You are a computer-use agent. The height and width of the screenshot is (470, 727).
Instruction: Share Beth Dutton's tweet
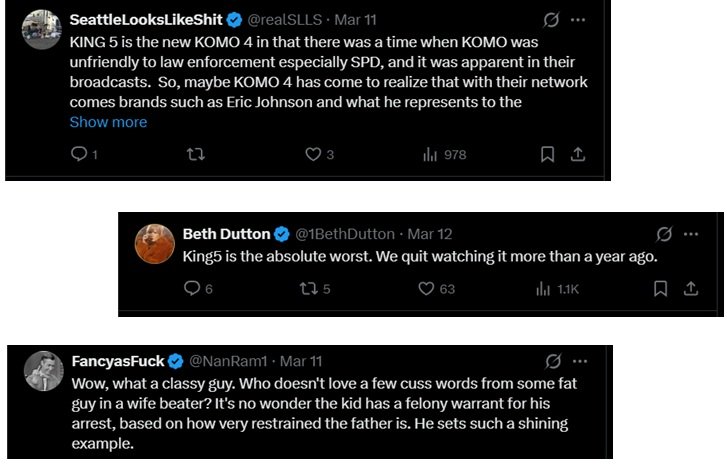pyautogui.click(x=690, y=288)
